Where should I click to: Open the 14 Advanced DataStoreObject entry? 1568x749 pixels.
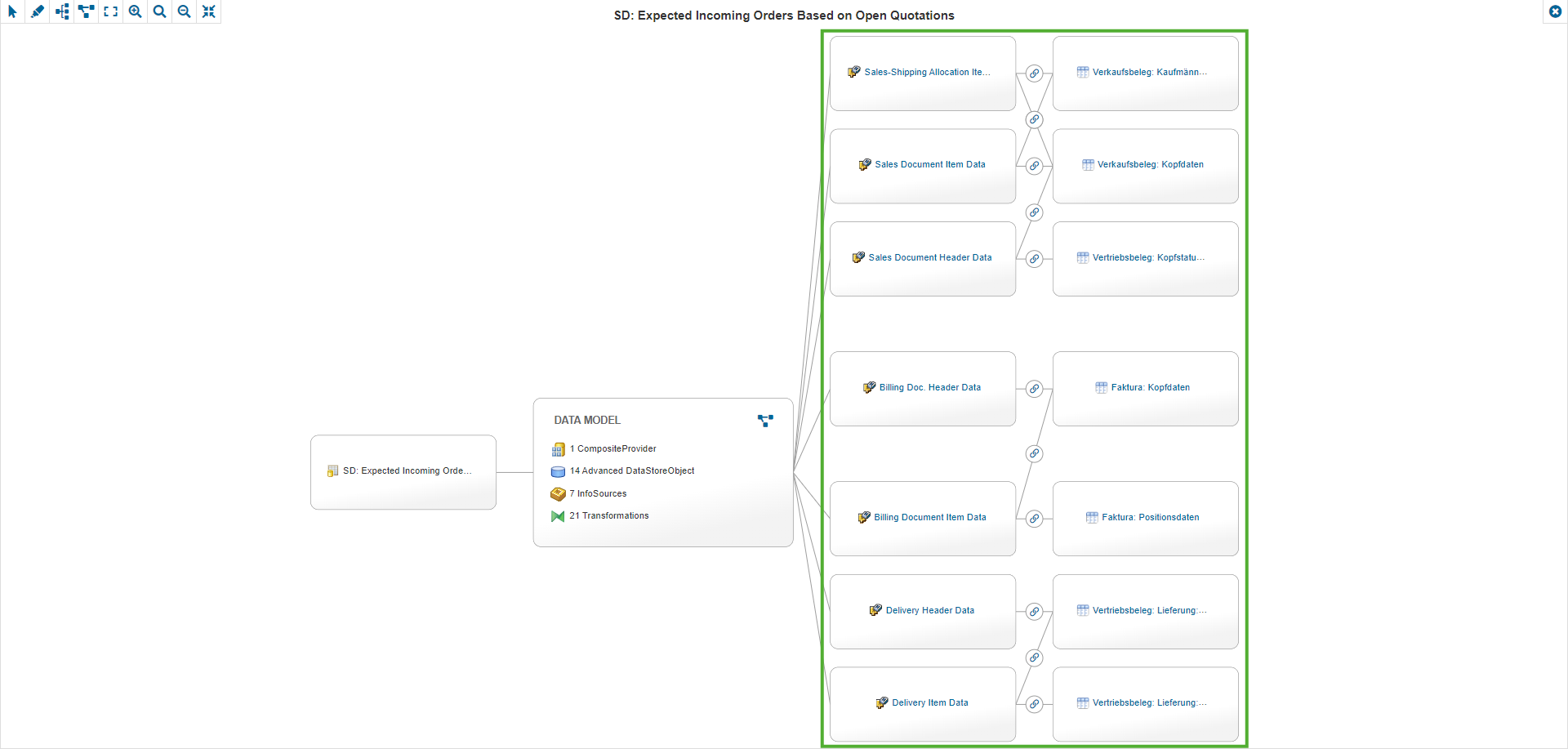(631, 470)
